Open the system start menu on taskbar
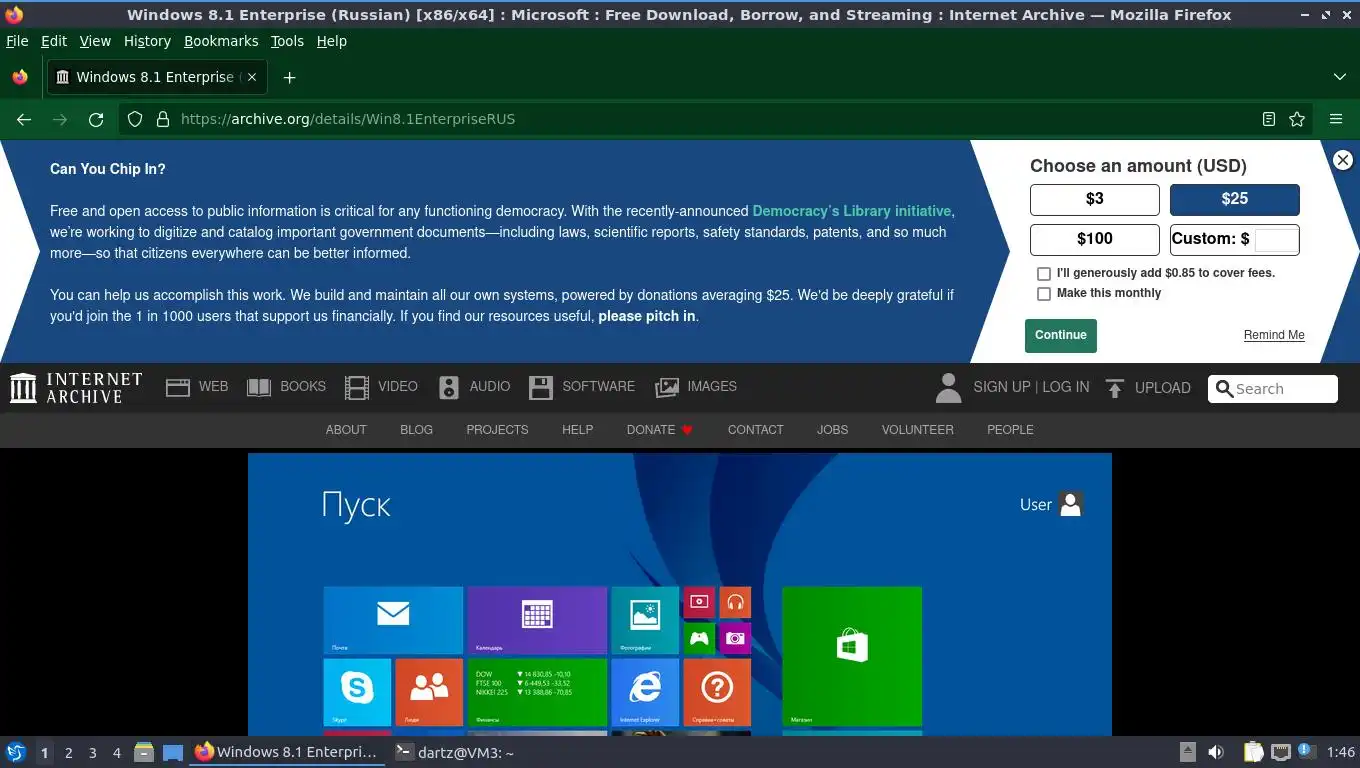 point(16,752)
